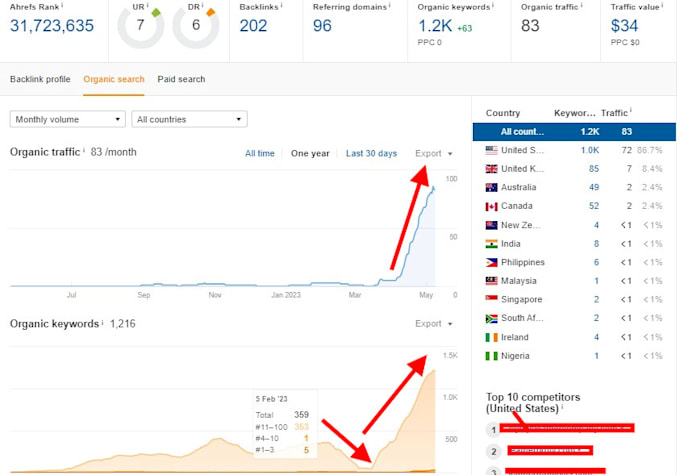Click the Nigeria country name
Screen dimensions: 680x475
click(515, 356)
